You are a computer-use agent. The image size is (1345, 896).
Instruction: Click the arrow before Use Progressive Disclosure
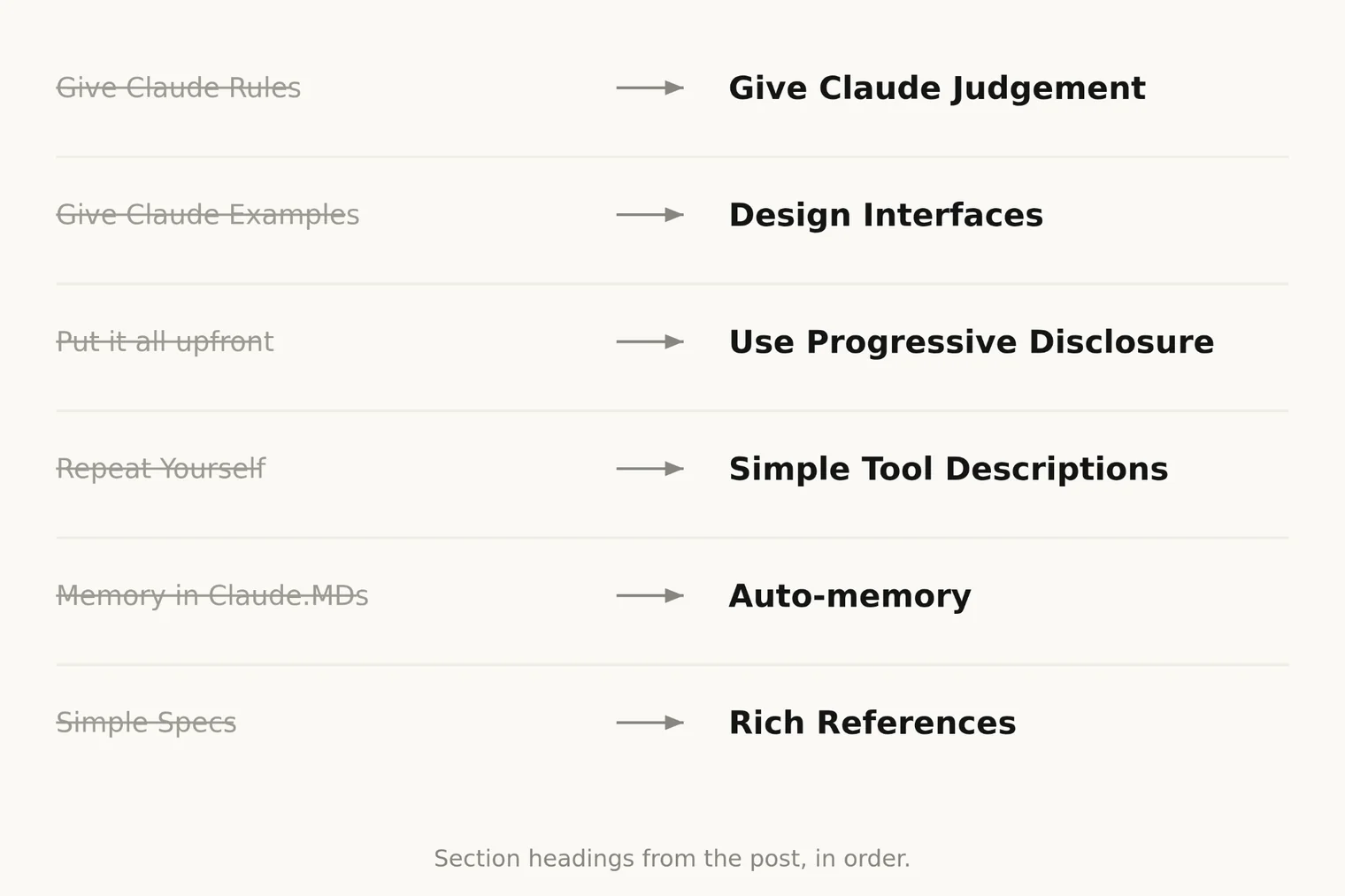coord(649,341)
